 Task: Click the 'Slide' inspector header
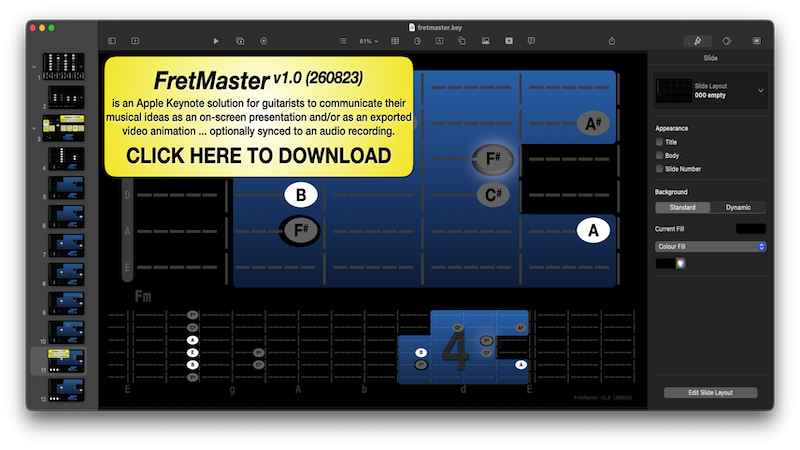pyautogui.click(x=710, y=58)
